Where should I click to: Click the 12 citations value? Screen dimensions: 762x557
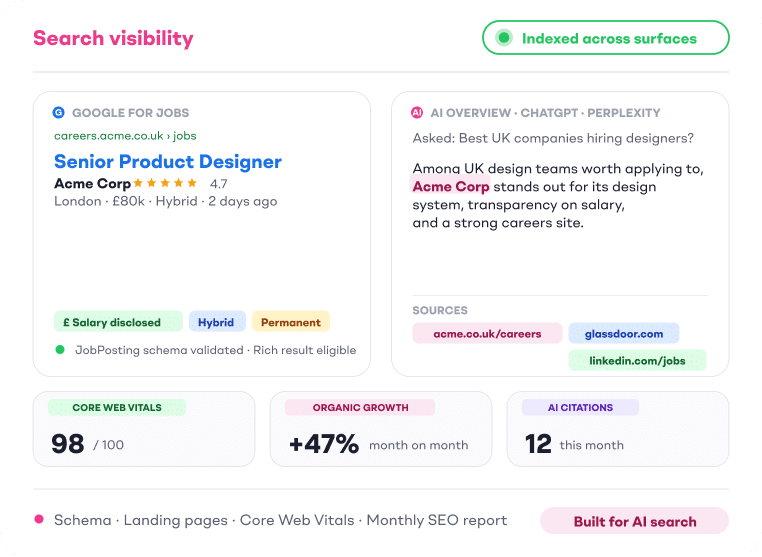(538, 444)
